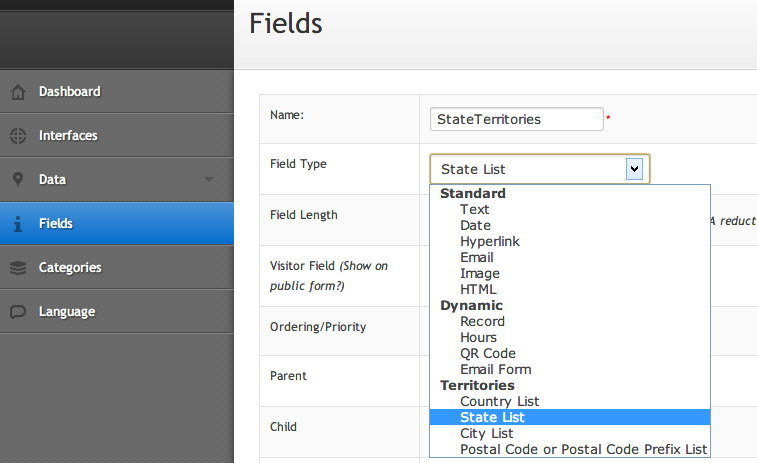
Task: Click the Field Type combo box showing State List
Action: point(540,169)
